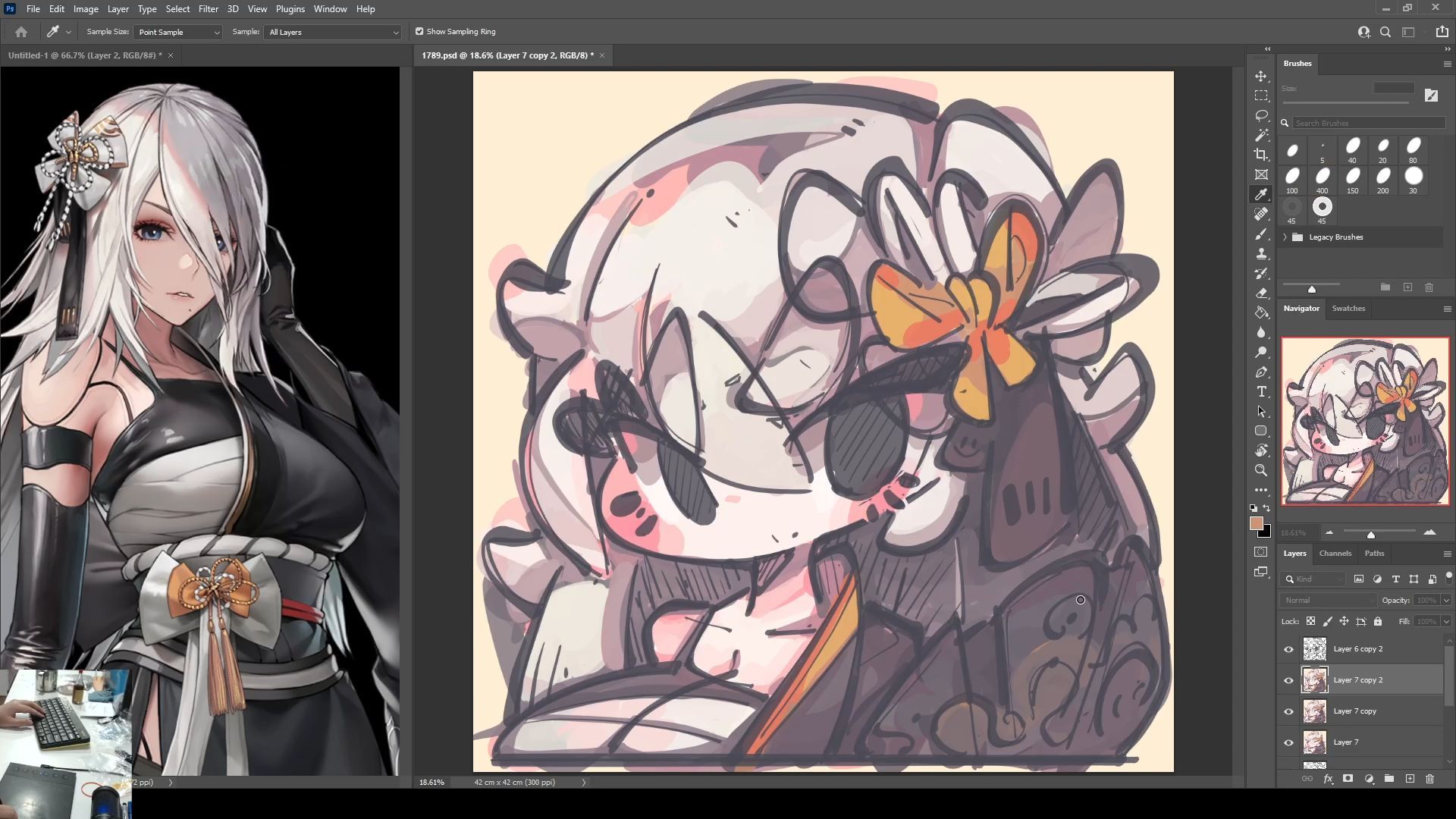
Task: Open the Opacity dropdown arrow
Action: [1446, 601]
